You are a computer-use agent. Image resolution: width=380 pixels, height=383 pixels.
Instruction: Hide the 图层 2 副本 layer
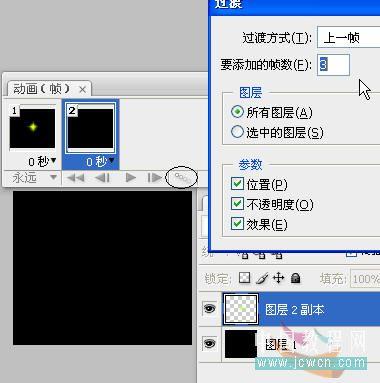point(209,309)
